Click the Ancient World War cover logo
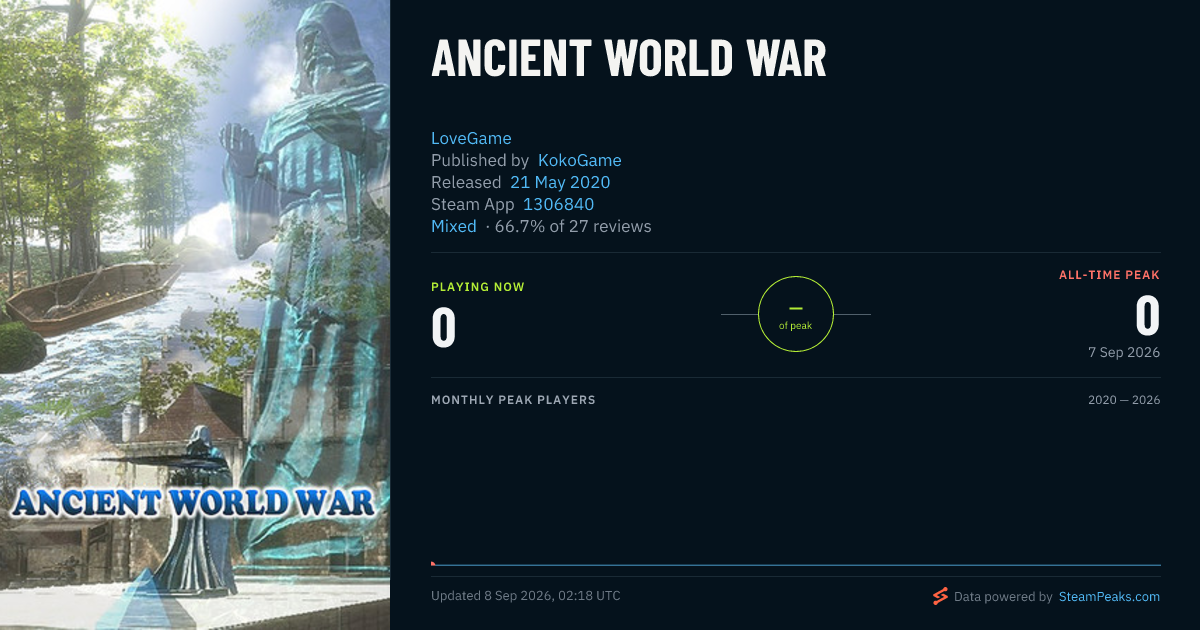Viewport: 1200px width, 630px height. click(194, 500)
